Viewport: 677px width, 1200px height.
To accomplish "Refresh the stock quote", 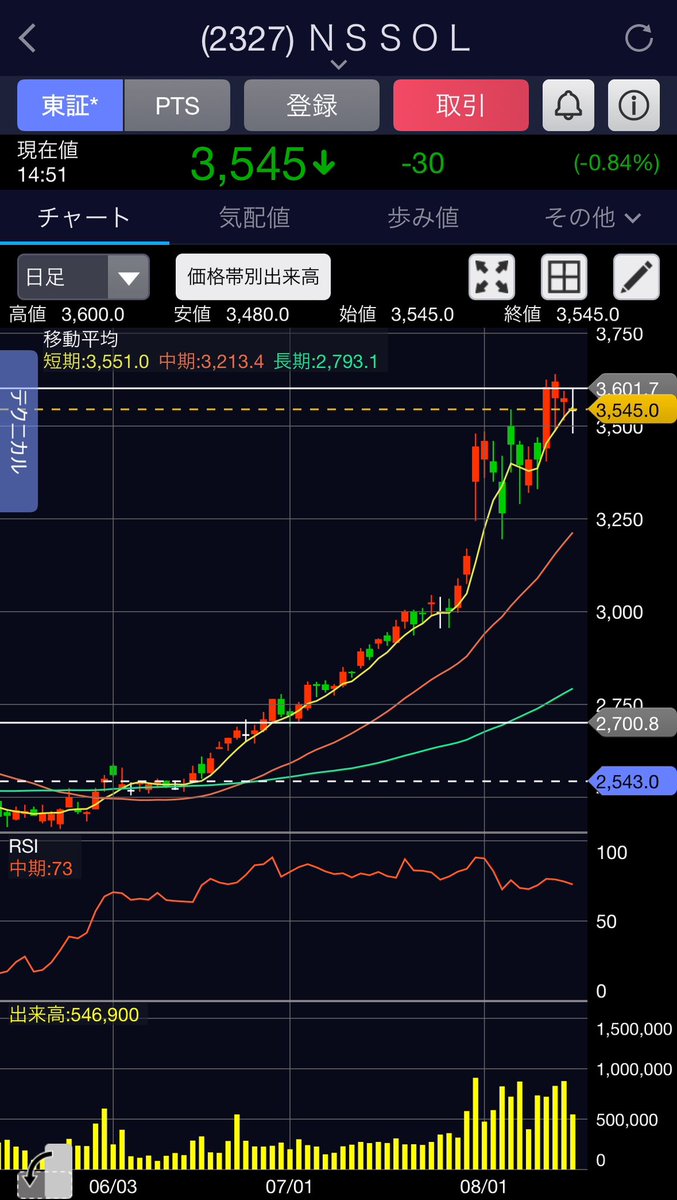I will pos(637,39).
